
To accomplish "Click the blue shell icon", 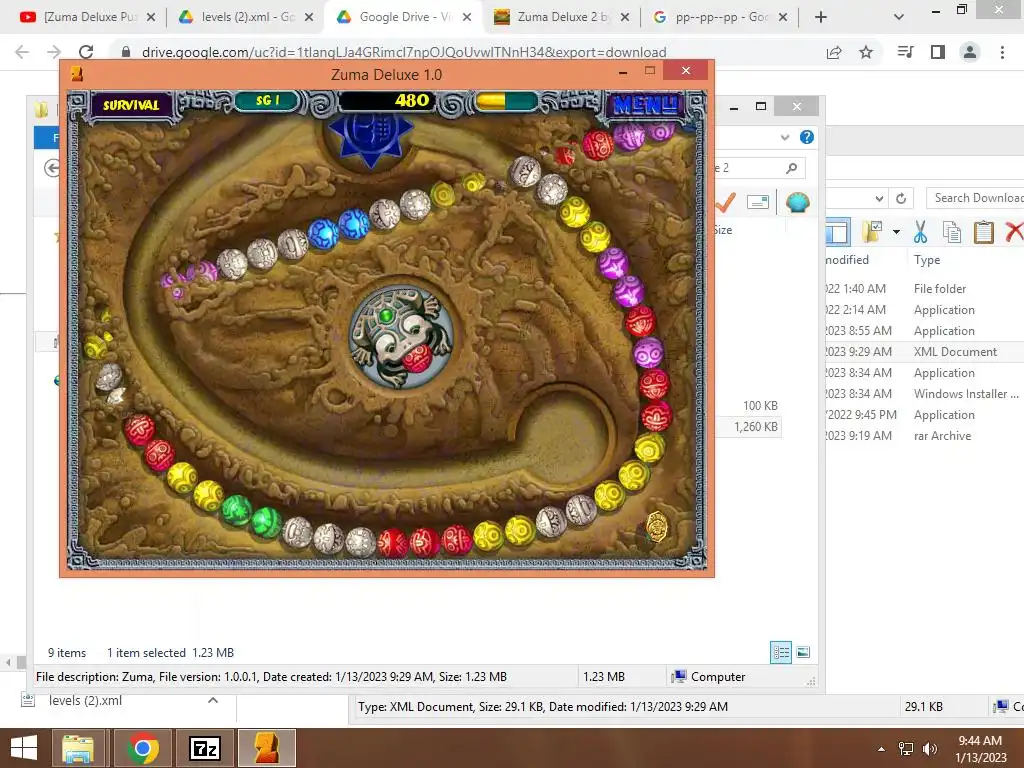I will [797, 202].
